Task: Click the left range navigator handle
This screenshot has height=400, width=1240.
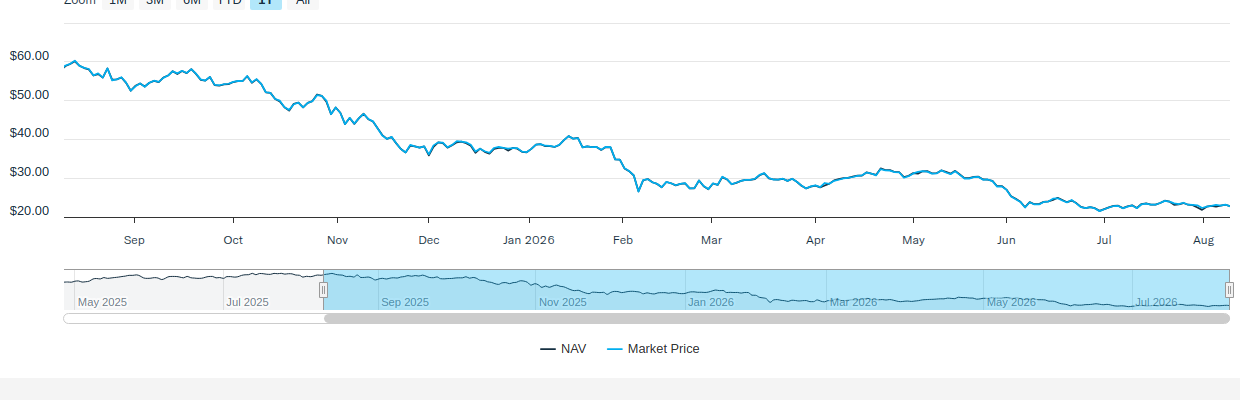Action: (x=323, y=290)
